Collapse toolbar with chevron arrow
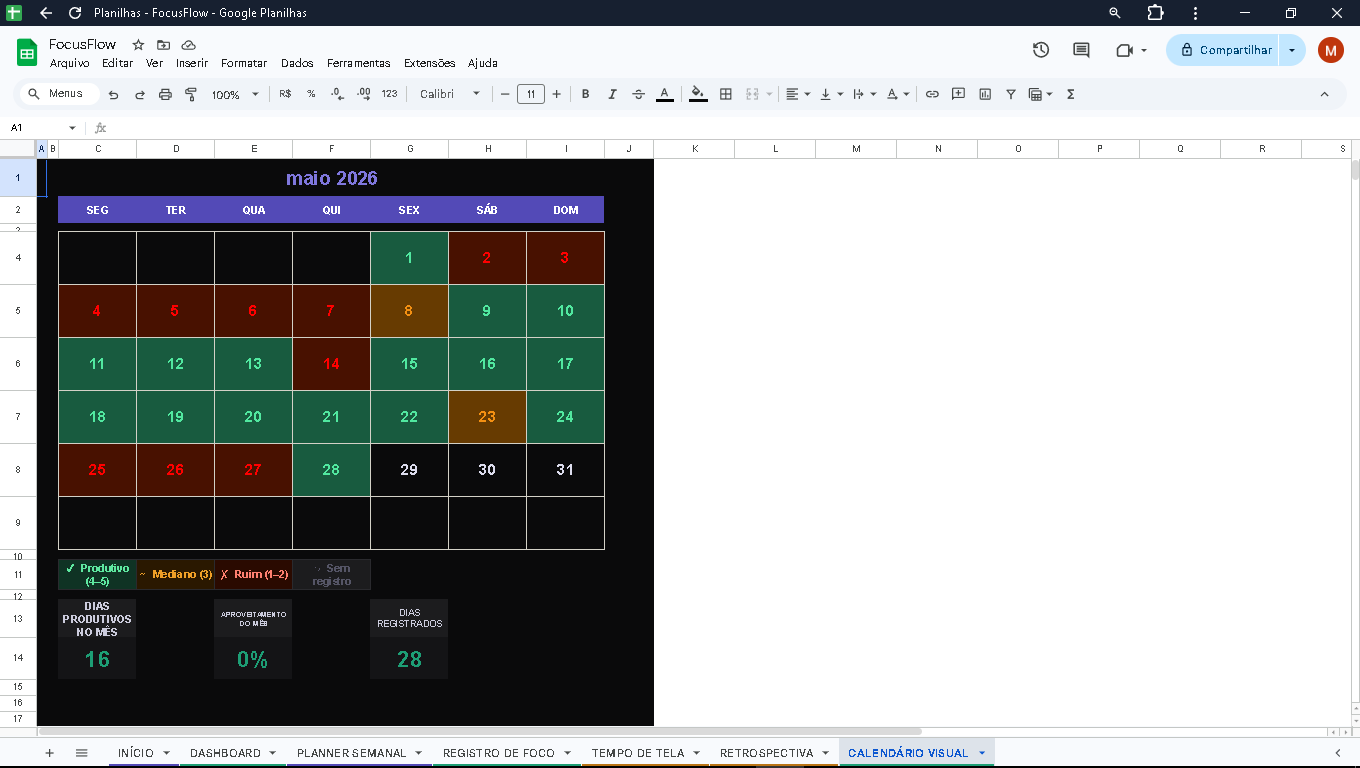 pyautogui.click(x=1324, y=94)
